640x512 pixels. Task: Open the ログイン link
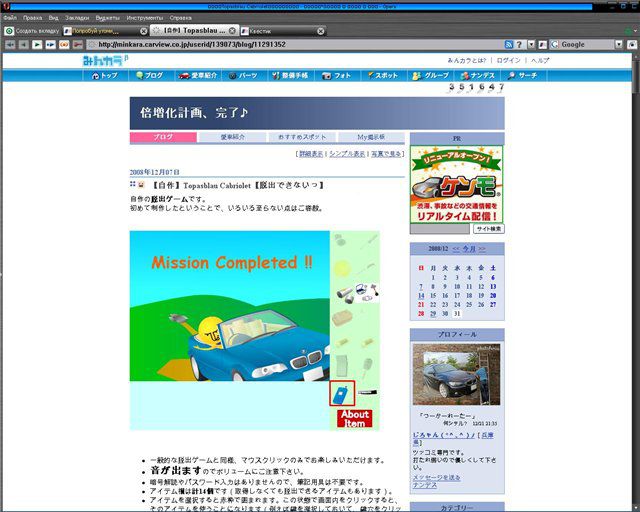[x=508, y=60]
